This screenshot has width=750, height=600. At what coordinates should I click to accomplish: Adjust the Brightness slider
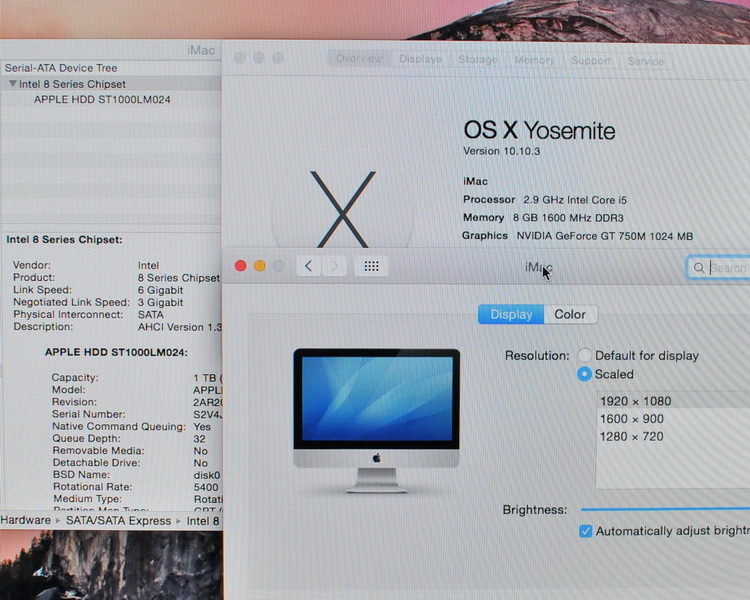[x=665, y=509]
